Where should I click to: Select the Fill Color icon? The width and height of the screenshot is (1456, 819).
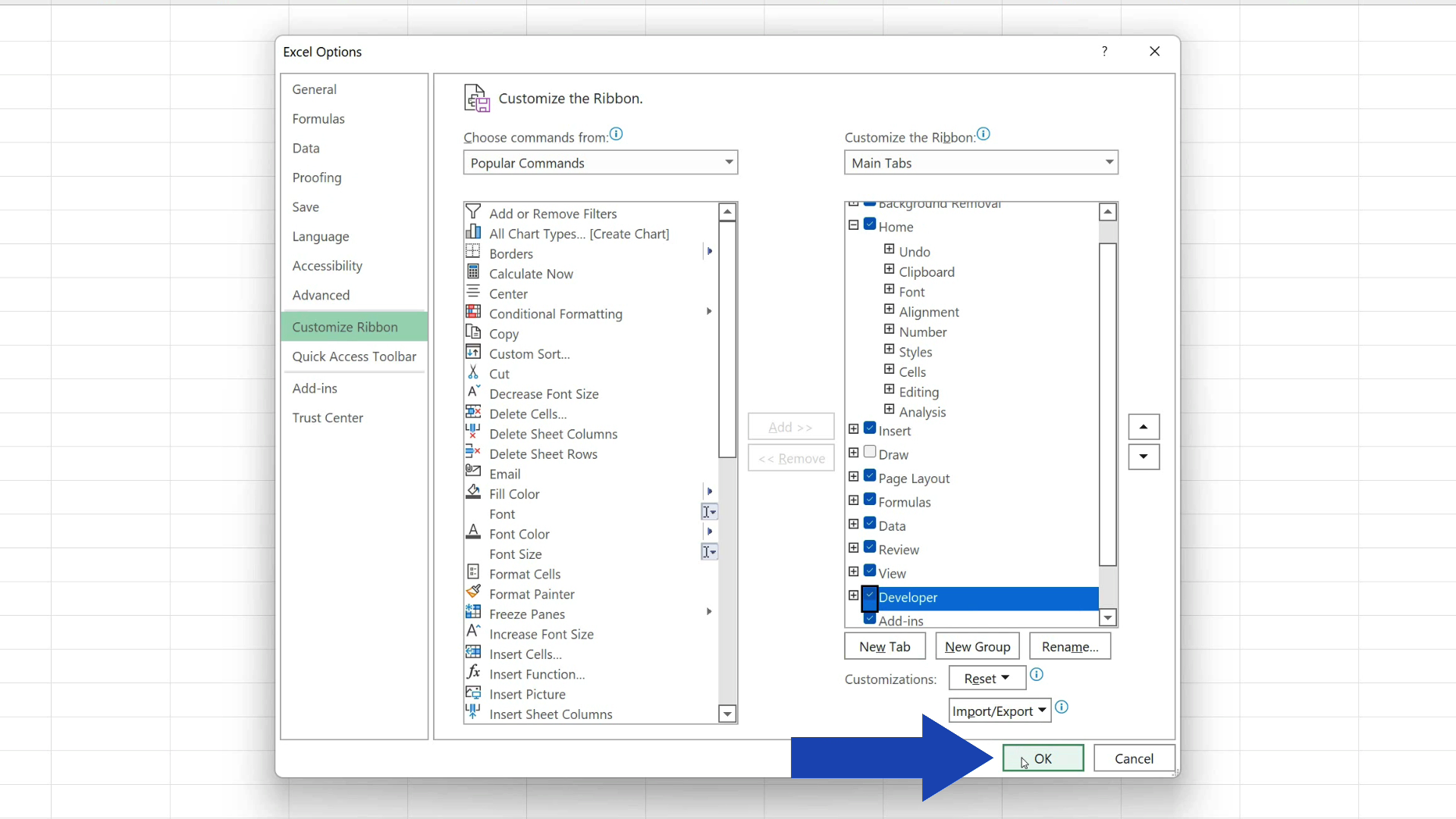point(474,493)
